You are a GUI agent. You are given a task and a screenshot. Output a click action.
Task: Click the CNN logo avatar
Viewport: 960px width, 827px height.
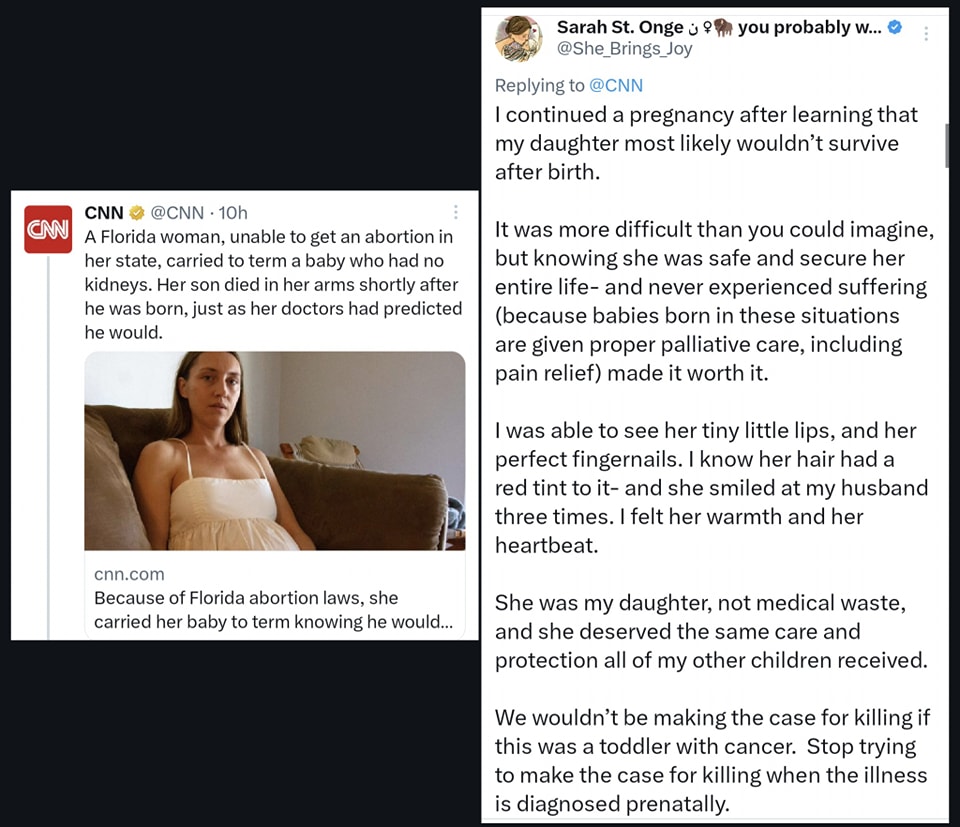48,229
